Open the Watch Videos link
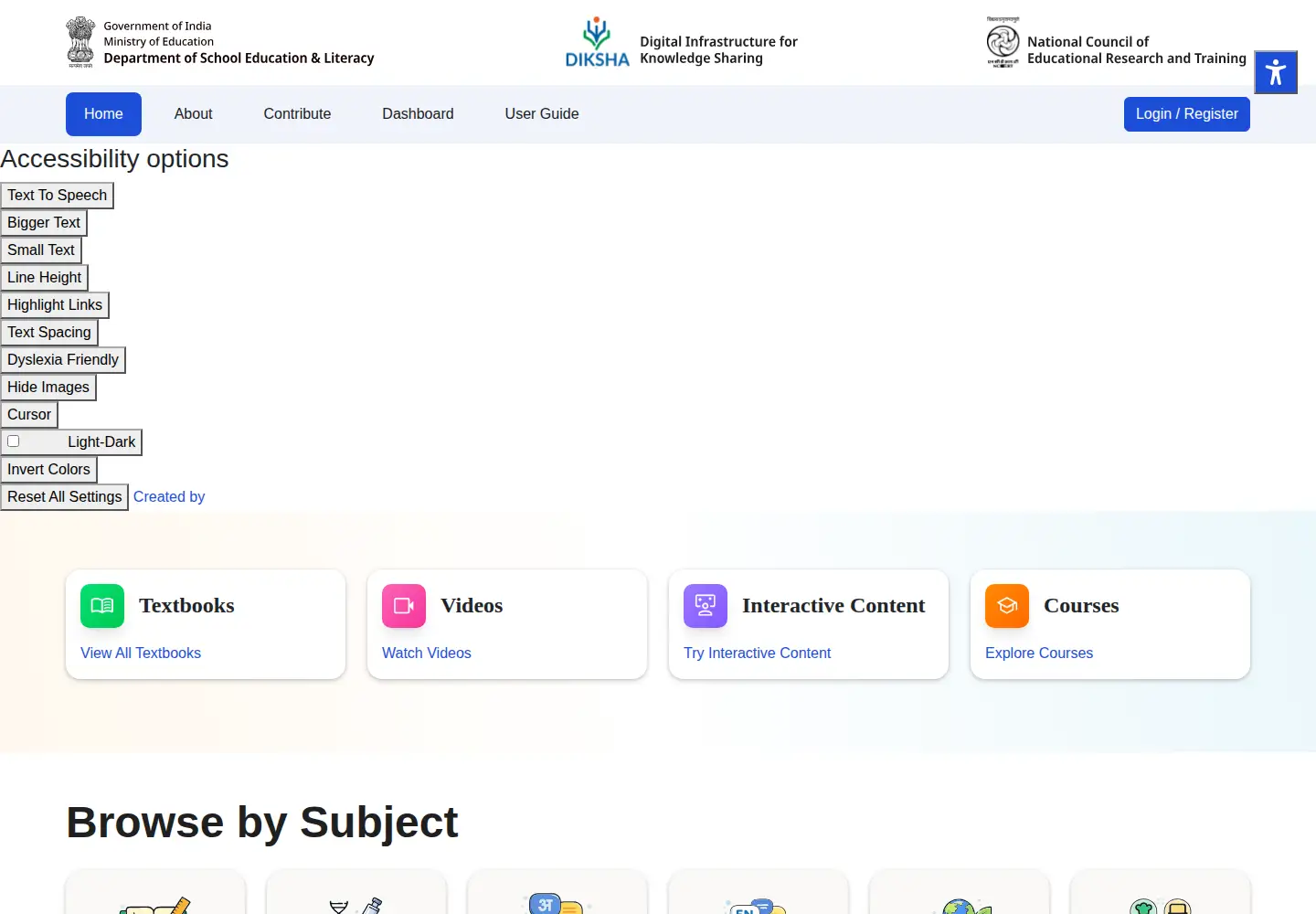The width and height of the screenshot is (1316, 914). pyautogui.click(x=427, y=654)
